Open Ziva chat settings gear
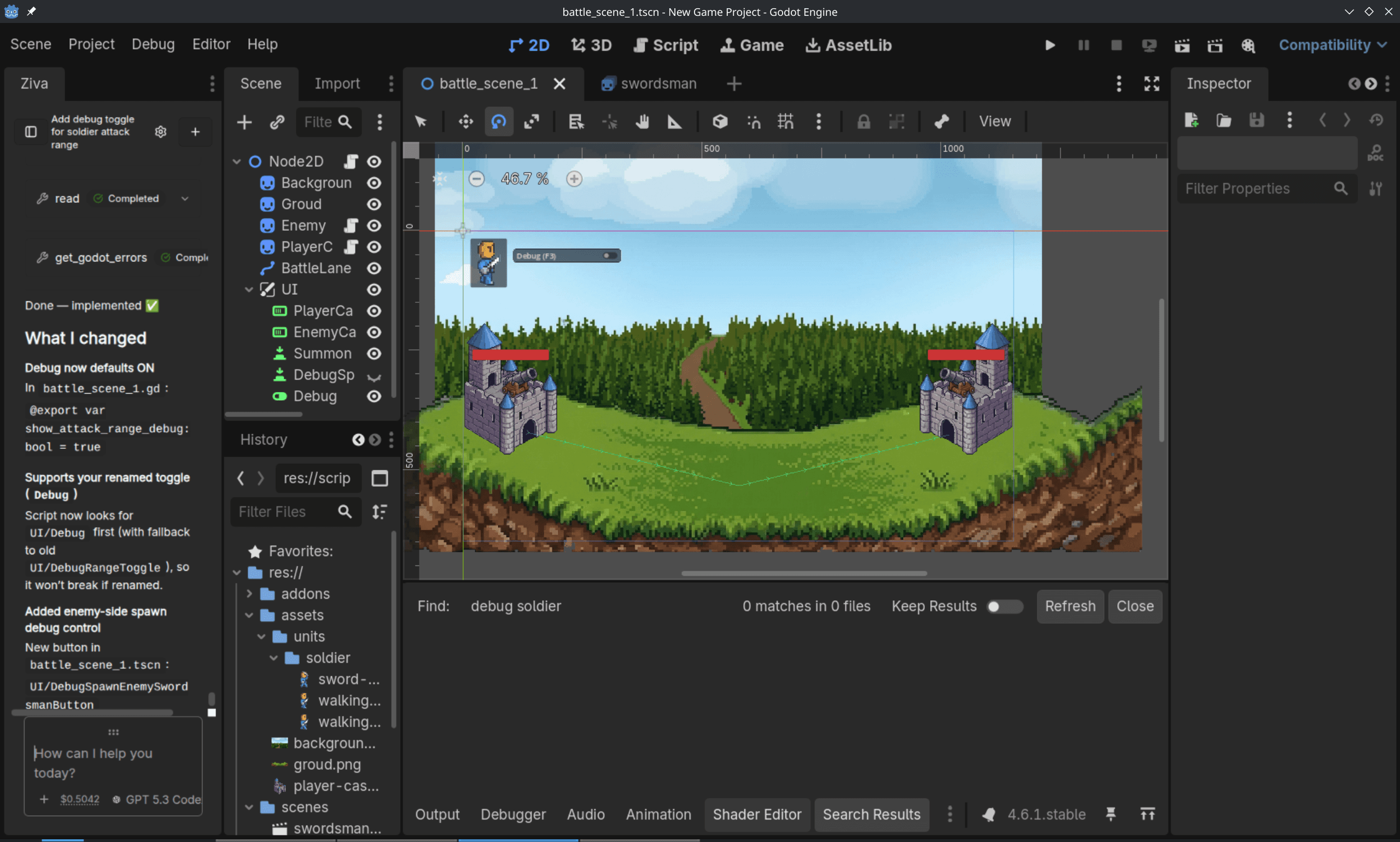Screen dimensions: 1400x842 click(x=161, y=132)
